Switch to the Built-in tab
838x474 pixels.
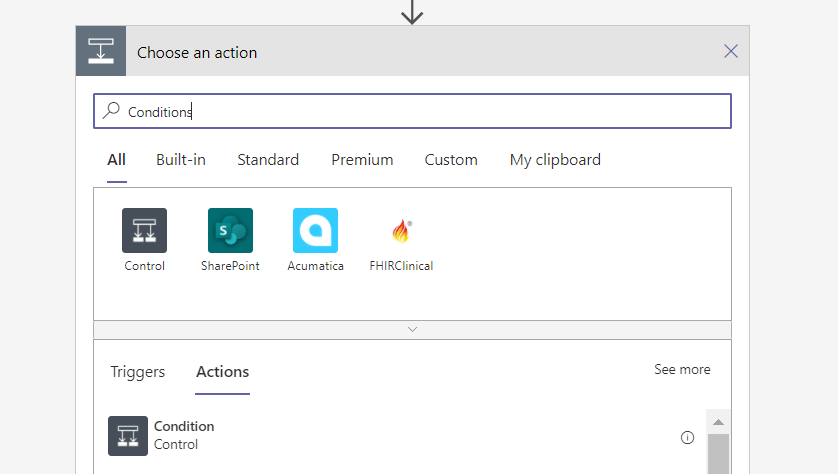(181, 160)
